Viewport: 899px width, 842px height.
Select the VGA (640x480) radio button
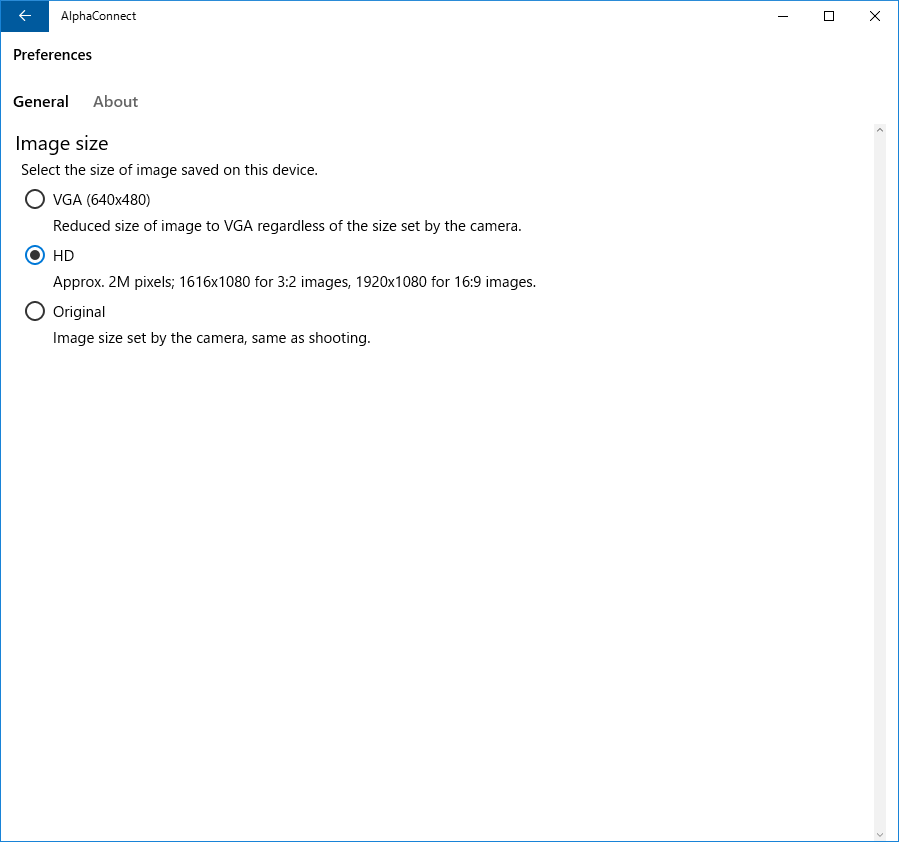pyautogui.click(x=35, y=199)
